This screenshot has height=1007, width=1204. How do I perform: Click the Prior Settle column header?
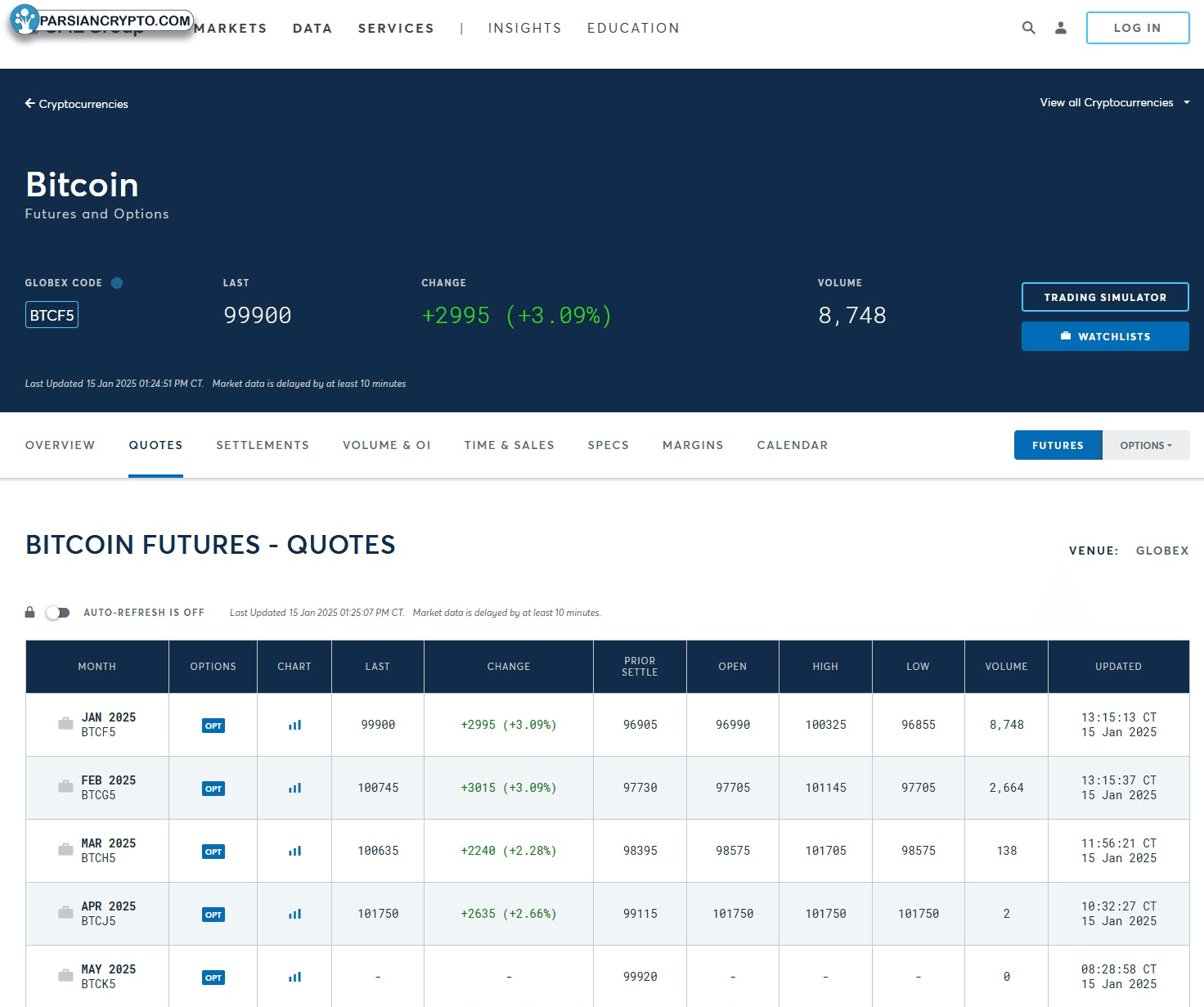[640, 667]
